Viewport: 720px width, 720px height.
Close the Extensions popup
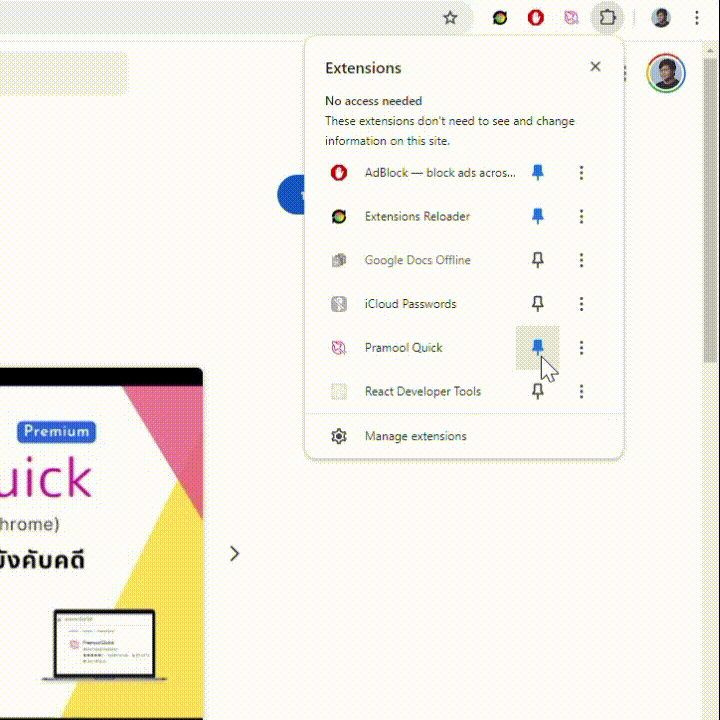595,67
